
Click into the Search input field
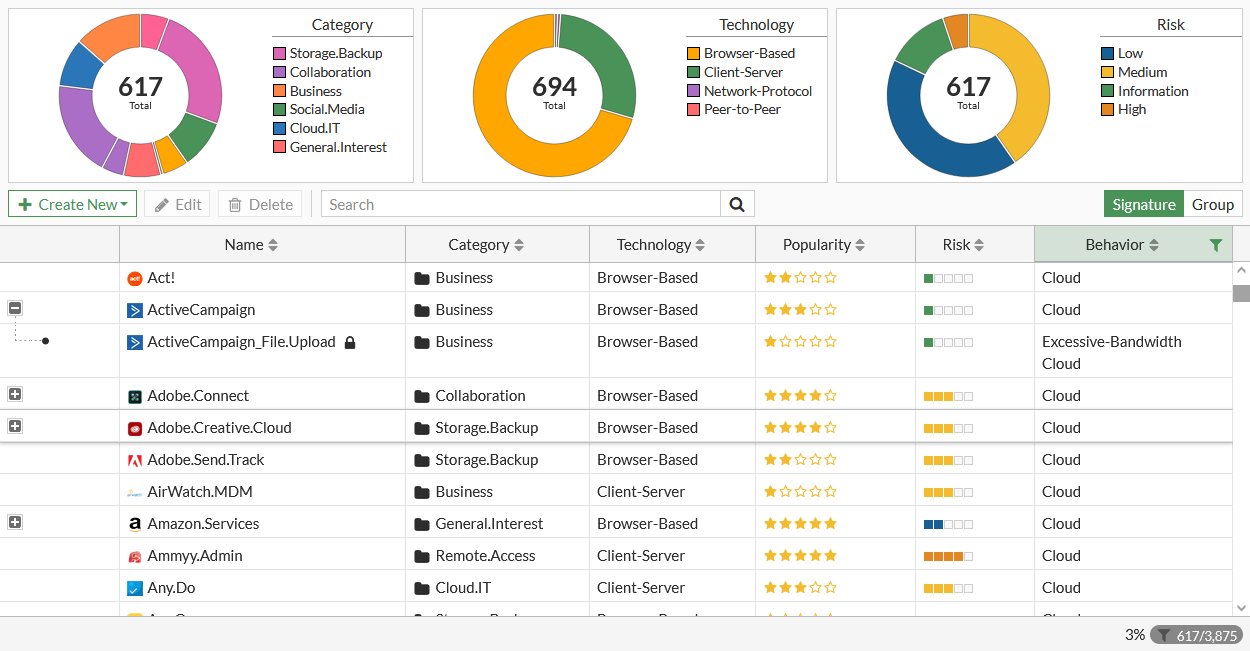[x=520, y=204]
